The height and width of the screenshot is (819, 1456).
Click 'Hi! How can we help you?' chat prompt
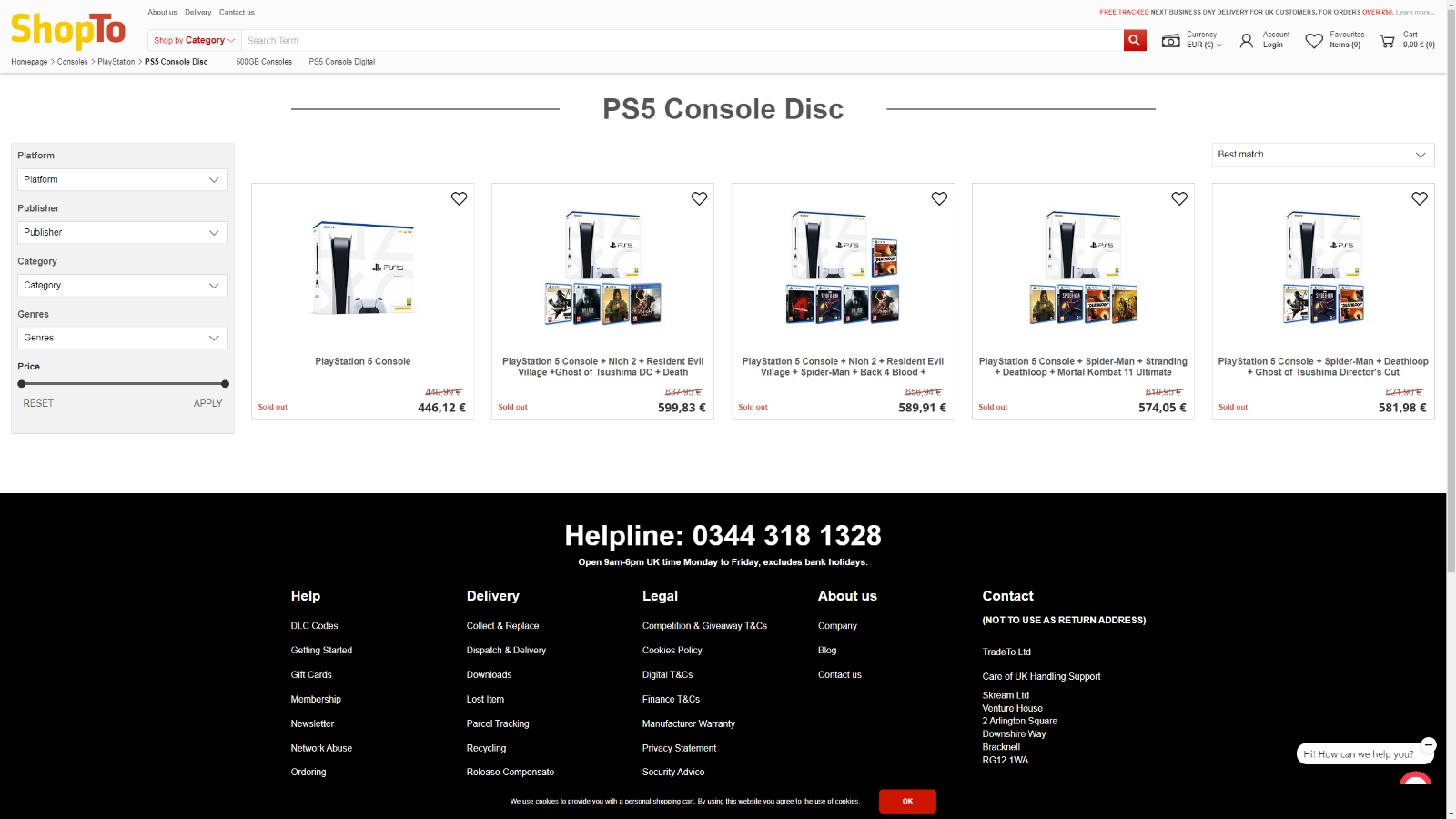coord(1359,754)
